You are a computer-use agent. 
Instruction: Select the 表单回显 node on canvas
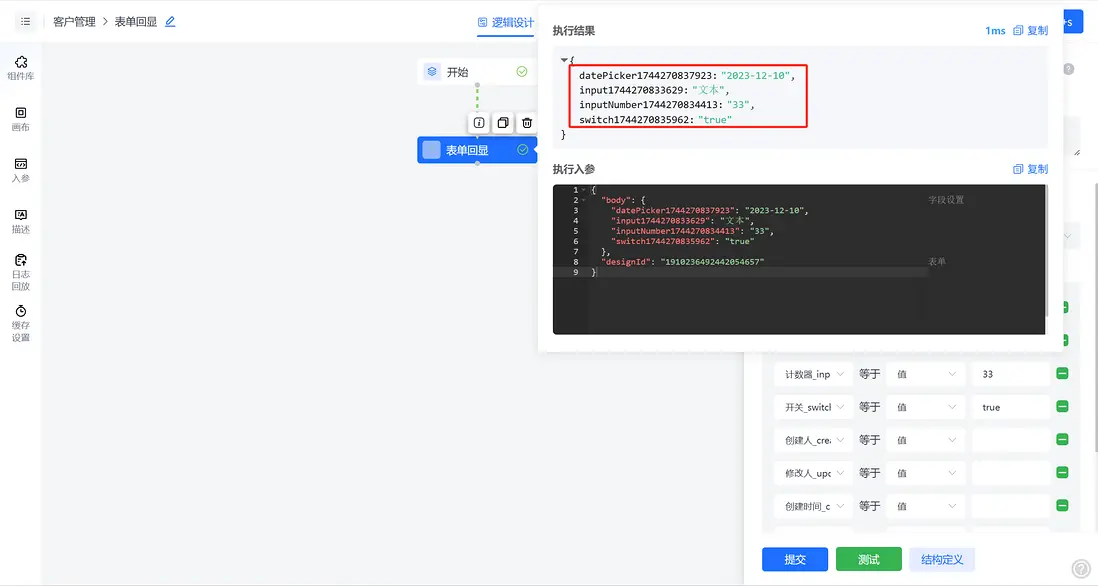point(477,150)
